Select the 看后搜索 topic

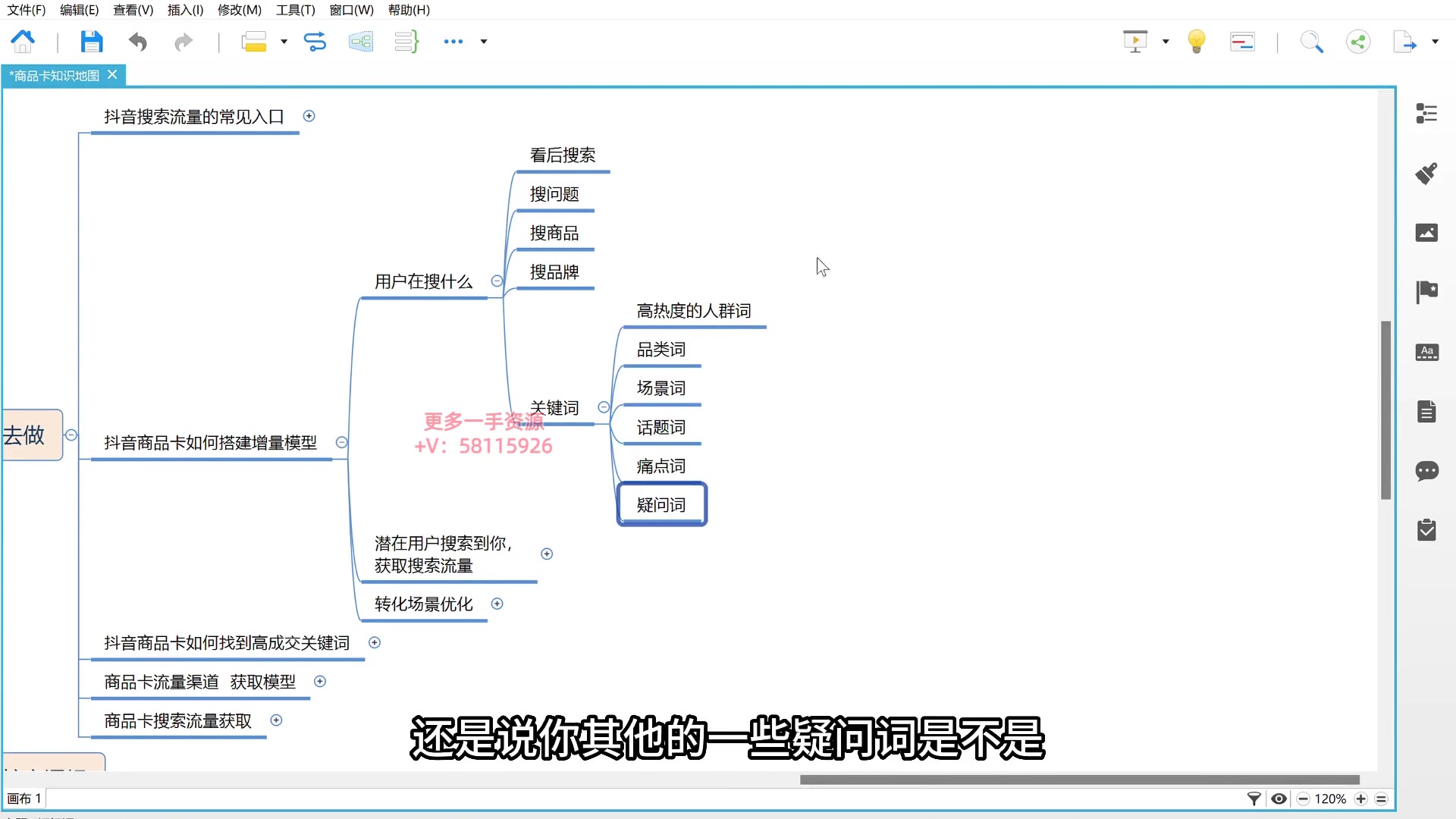coord(563,155)
